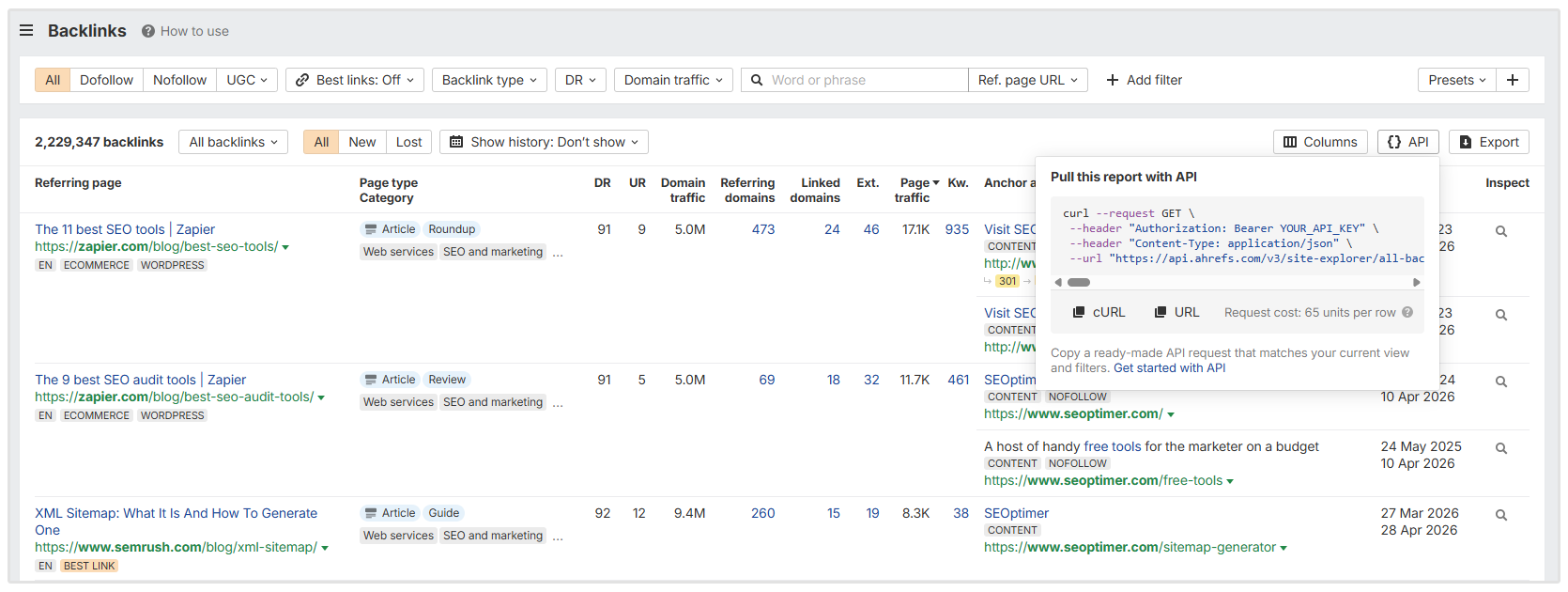
Task: Open The 9 best SEO audit tools link
Action: (x=141, y=380)
